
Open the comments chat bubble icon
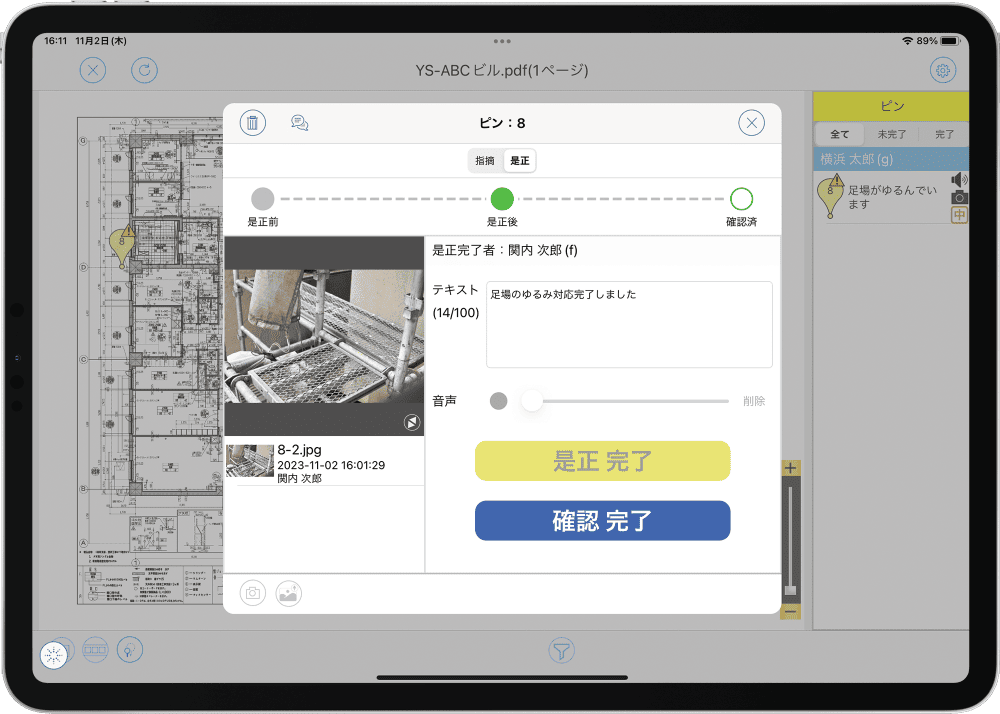coord(299,123)
